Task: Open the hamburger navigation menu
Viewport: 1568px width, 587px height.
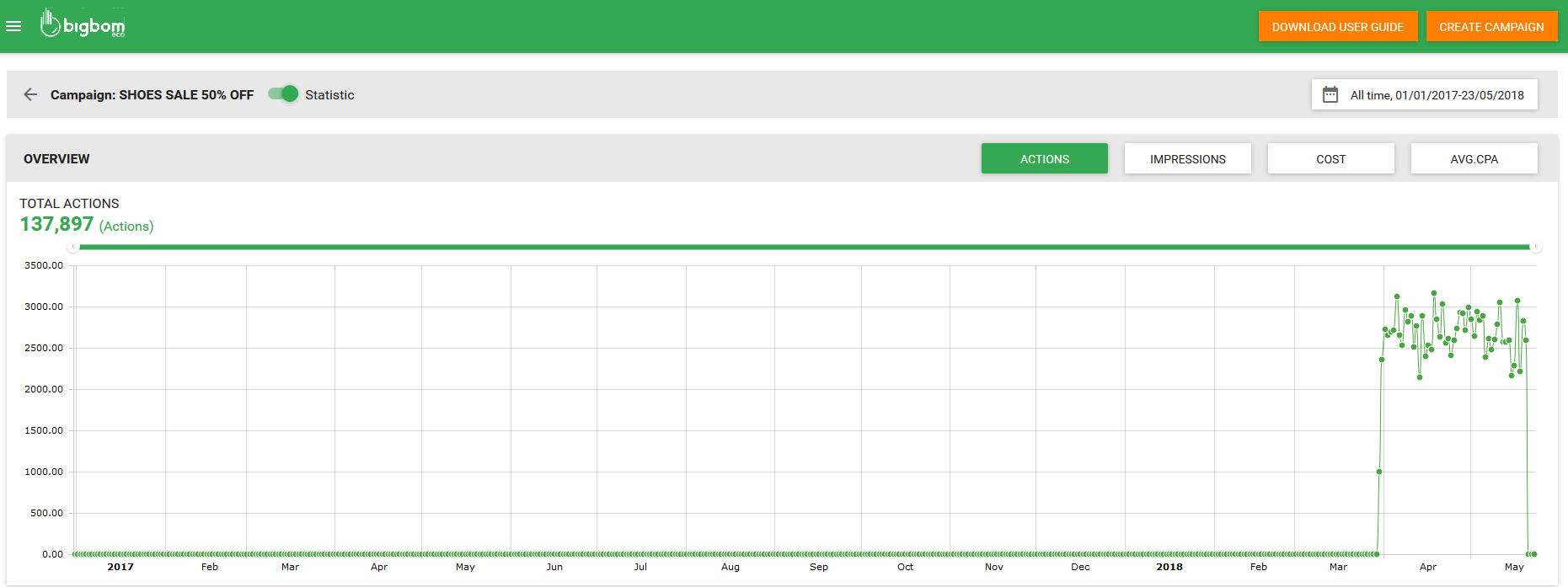Action: pyautogui.click(x=13, y=26)
